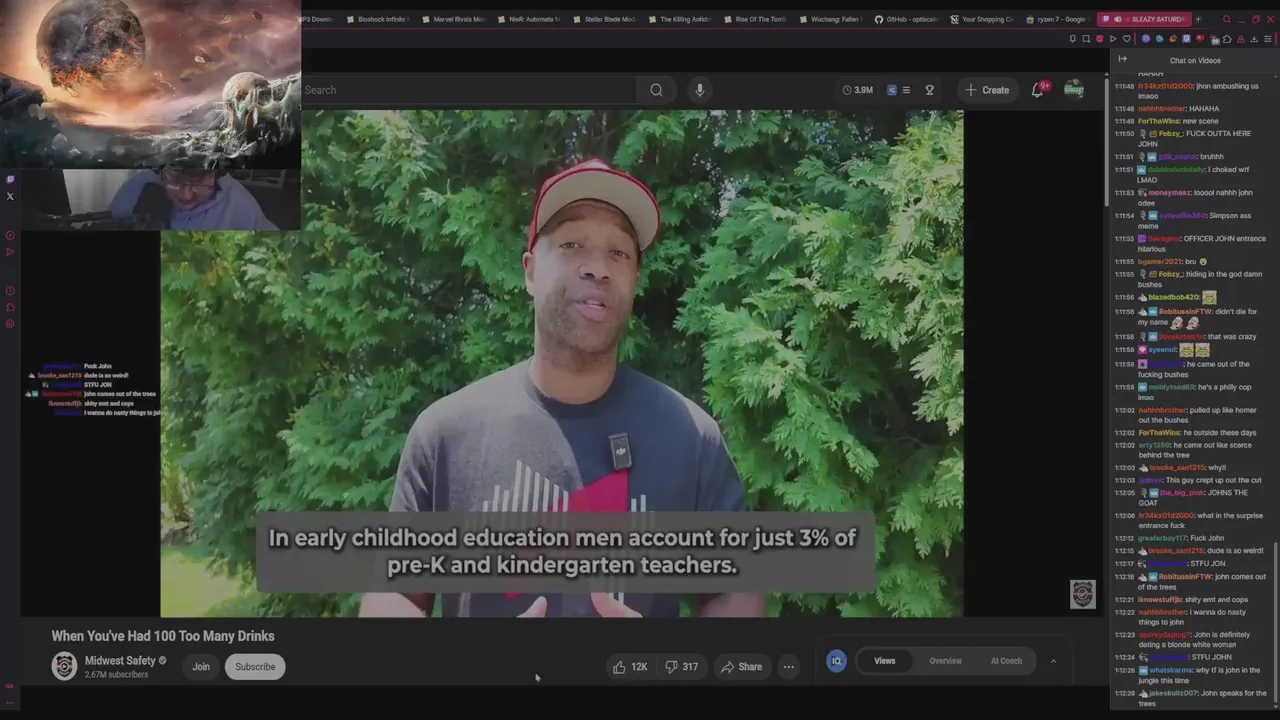Click the chat panel scrollbar

1276,624
